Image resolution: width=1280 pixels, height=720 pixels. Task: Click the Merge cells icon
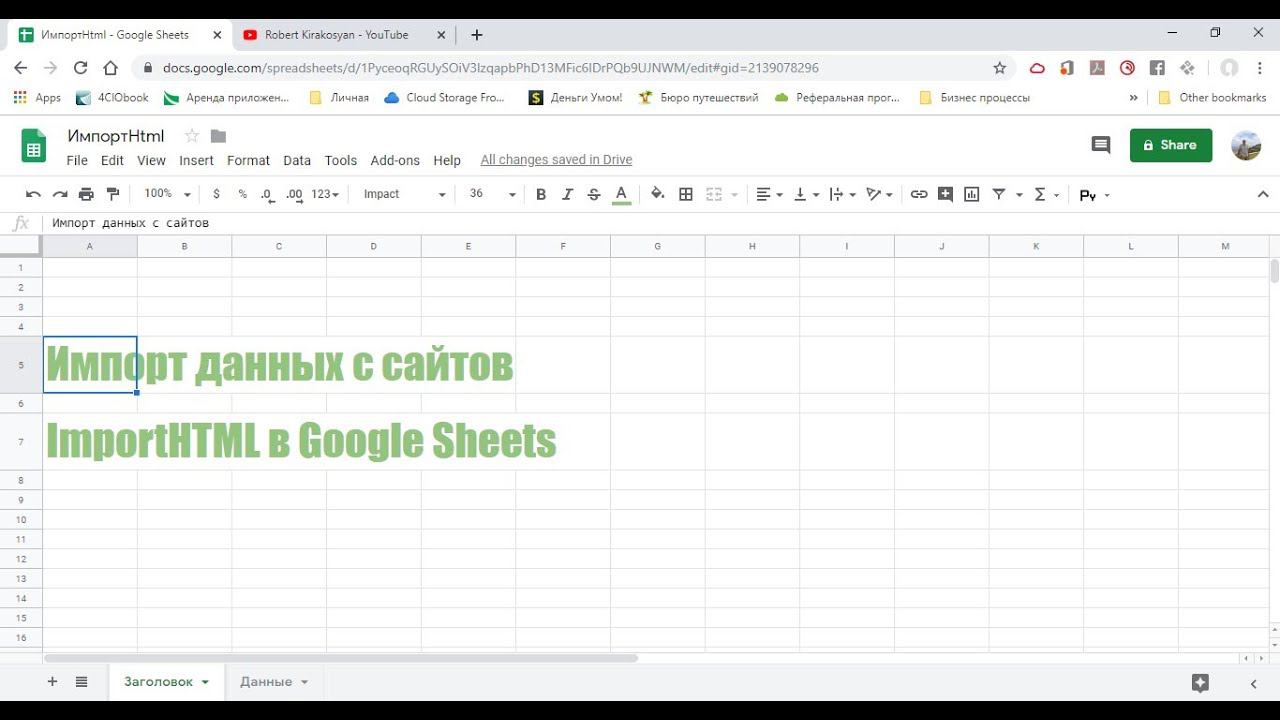point(714,194)
